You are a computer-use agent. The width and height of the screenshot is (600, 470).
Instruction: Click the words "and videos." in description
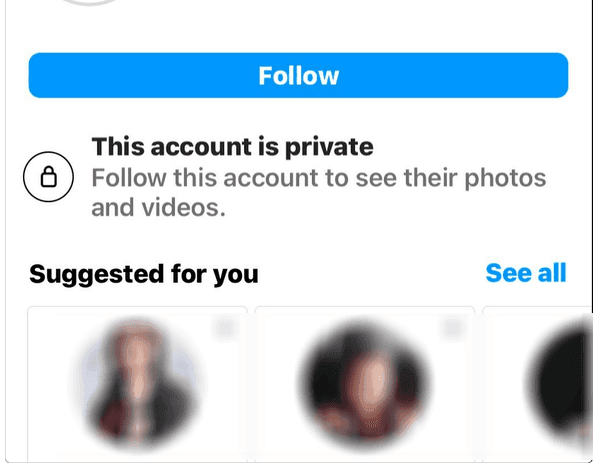click(x=158, y=208)
